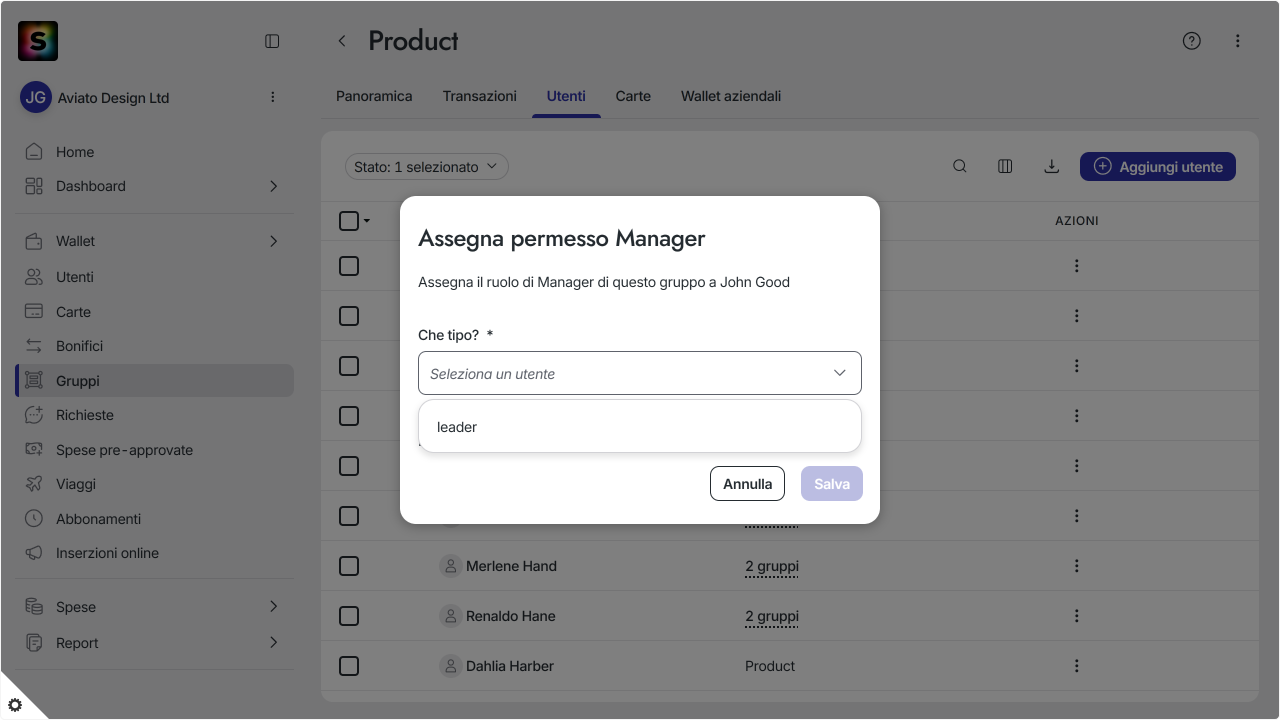The width and height of the screenshot is (1280, 720).
Task: Open Abbonamenti in the sidebar
Action: pyautogui.click(x=155, y=519)
